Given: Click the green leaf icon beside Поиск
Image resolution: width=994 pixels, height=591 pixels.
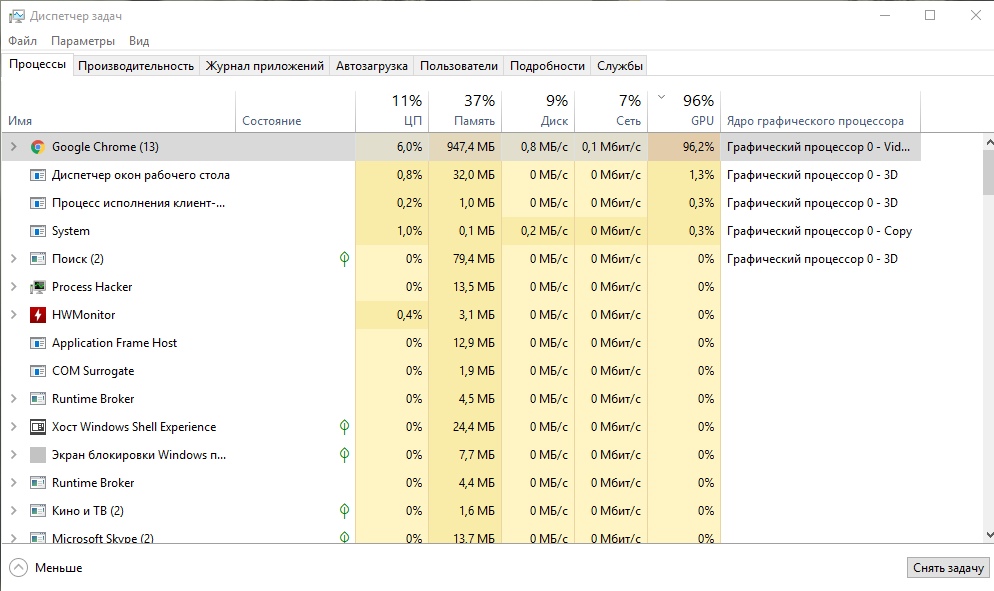Looking at the screenshot, I should tap(344, 259).
